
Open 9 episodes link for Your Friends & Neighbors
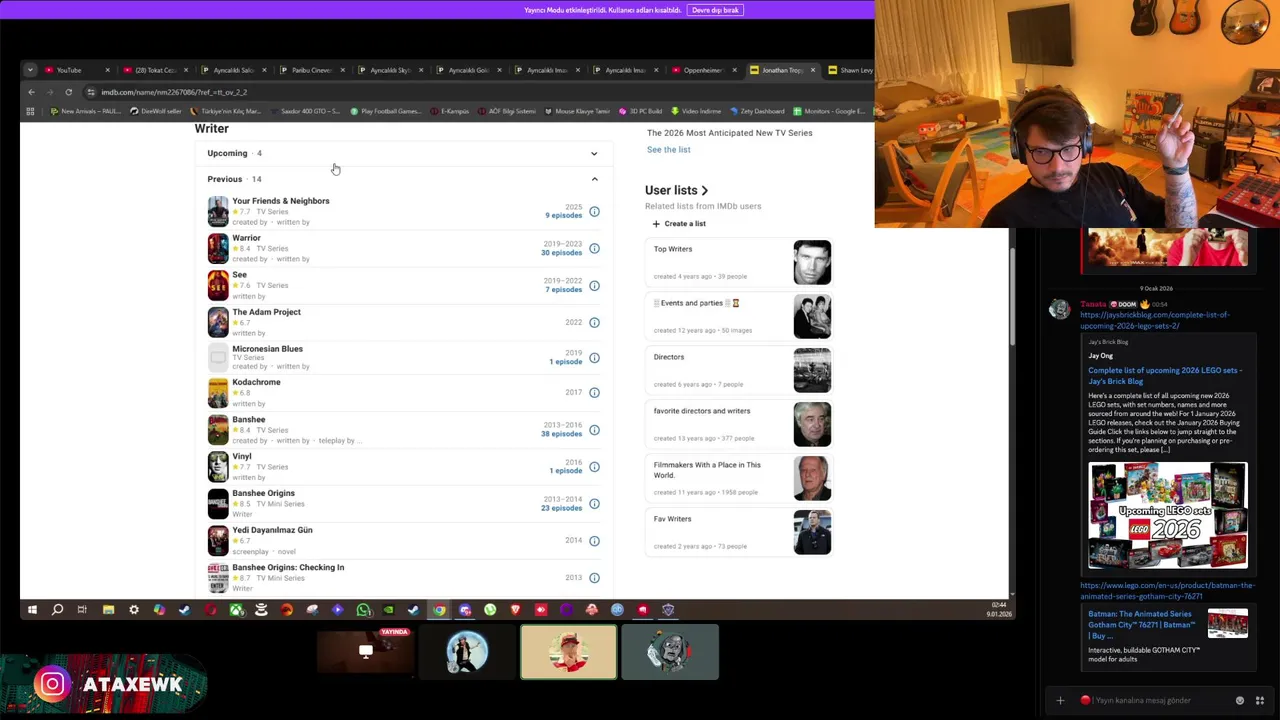pyautogui.click(x=563, y=215)
